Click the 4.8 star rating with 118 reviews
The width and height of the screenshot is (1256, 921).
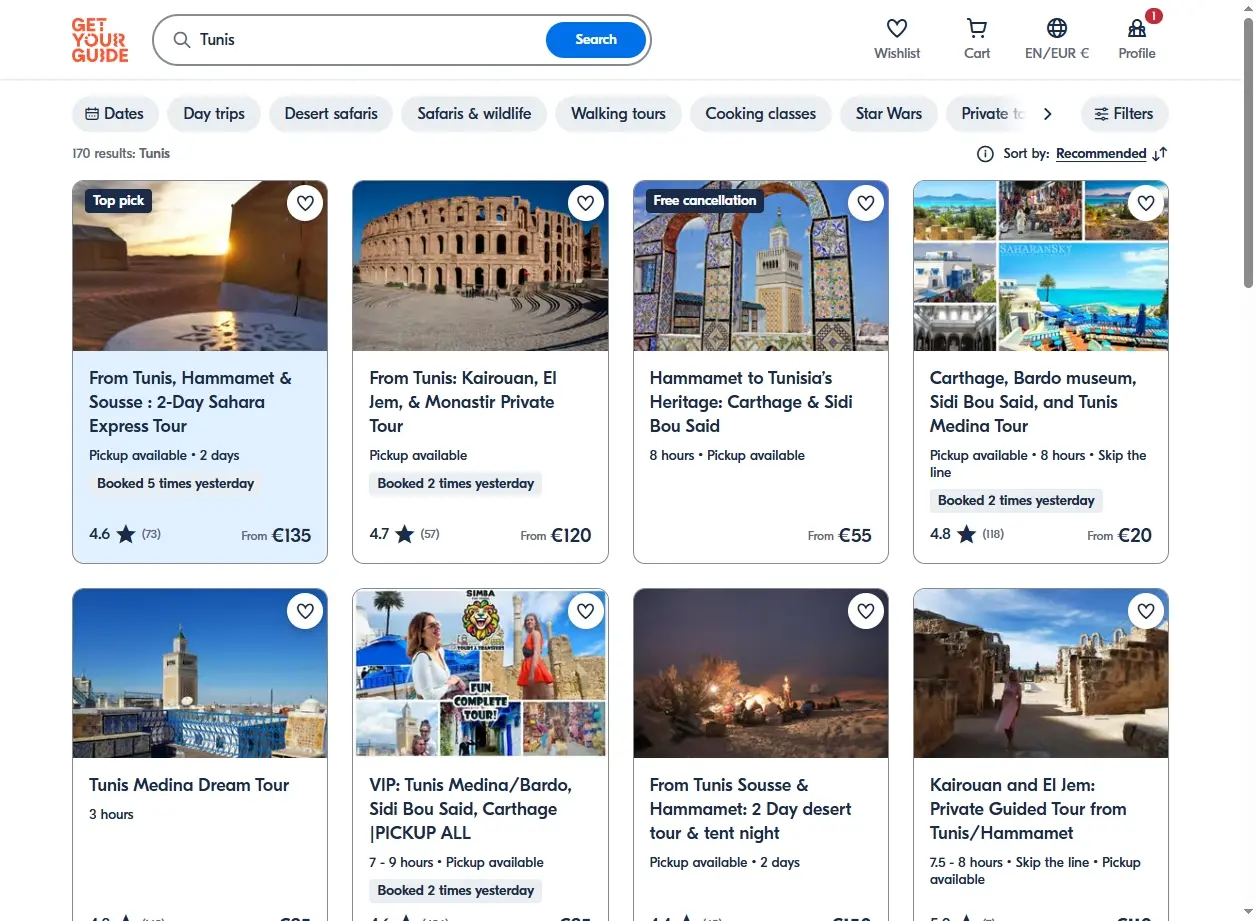pos(967,534)
